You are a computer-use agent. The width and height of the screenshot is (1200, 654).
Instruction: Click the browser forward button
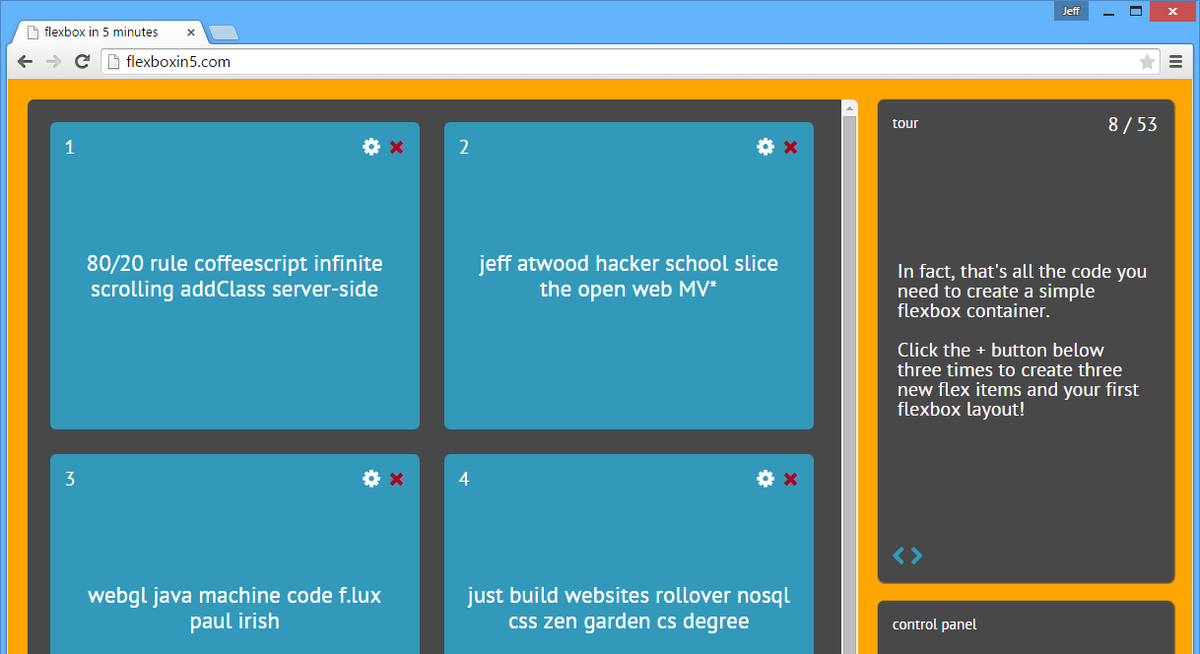click(x=54, y=62)
